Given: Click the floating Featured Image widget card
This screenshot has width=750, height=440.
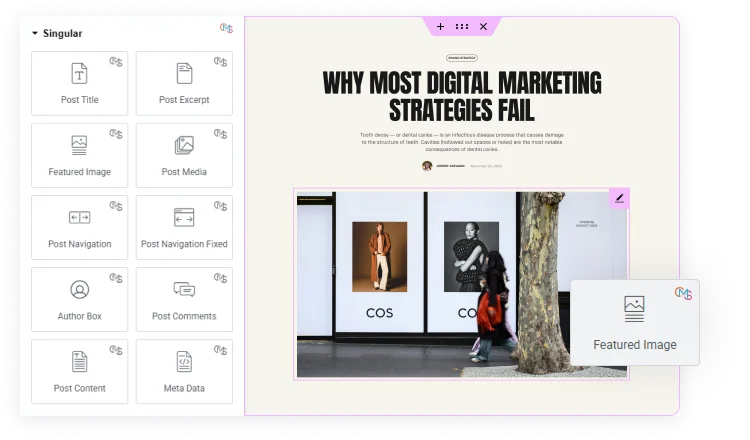Looking at the screenshot, I should (x=634, y=322).
